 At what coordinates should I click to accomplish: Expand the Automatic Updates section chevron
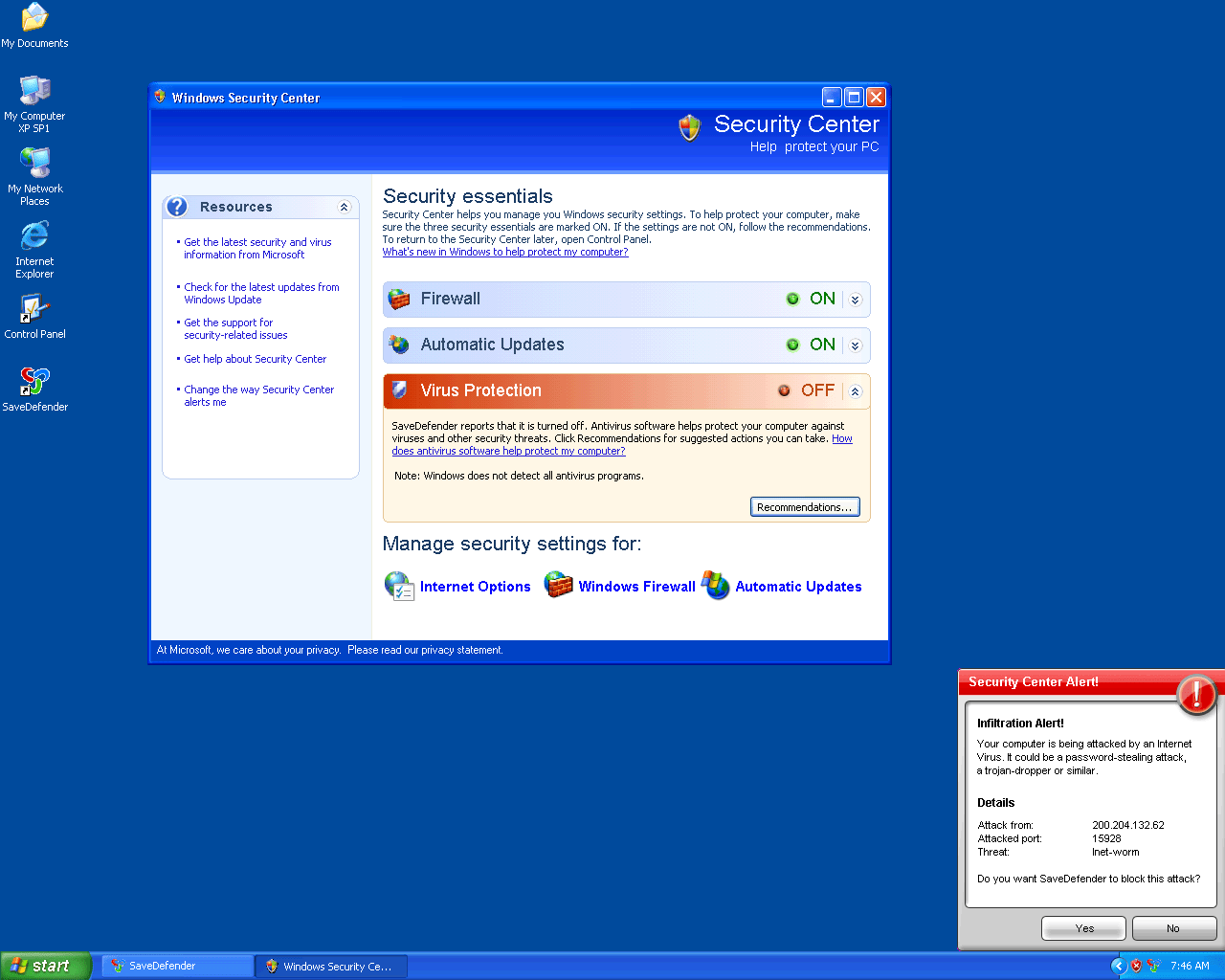tap(856, 345)
